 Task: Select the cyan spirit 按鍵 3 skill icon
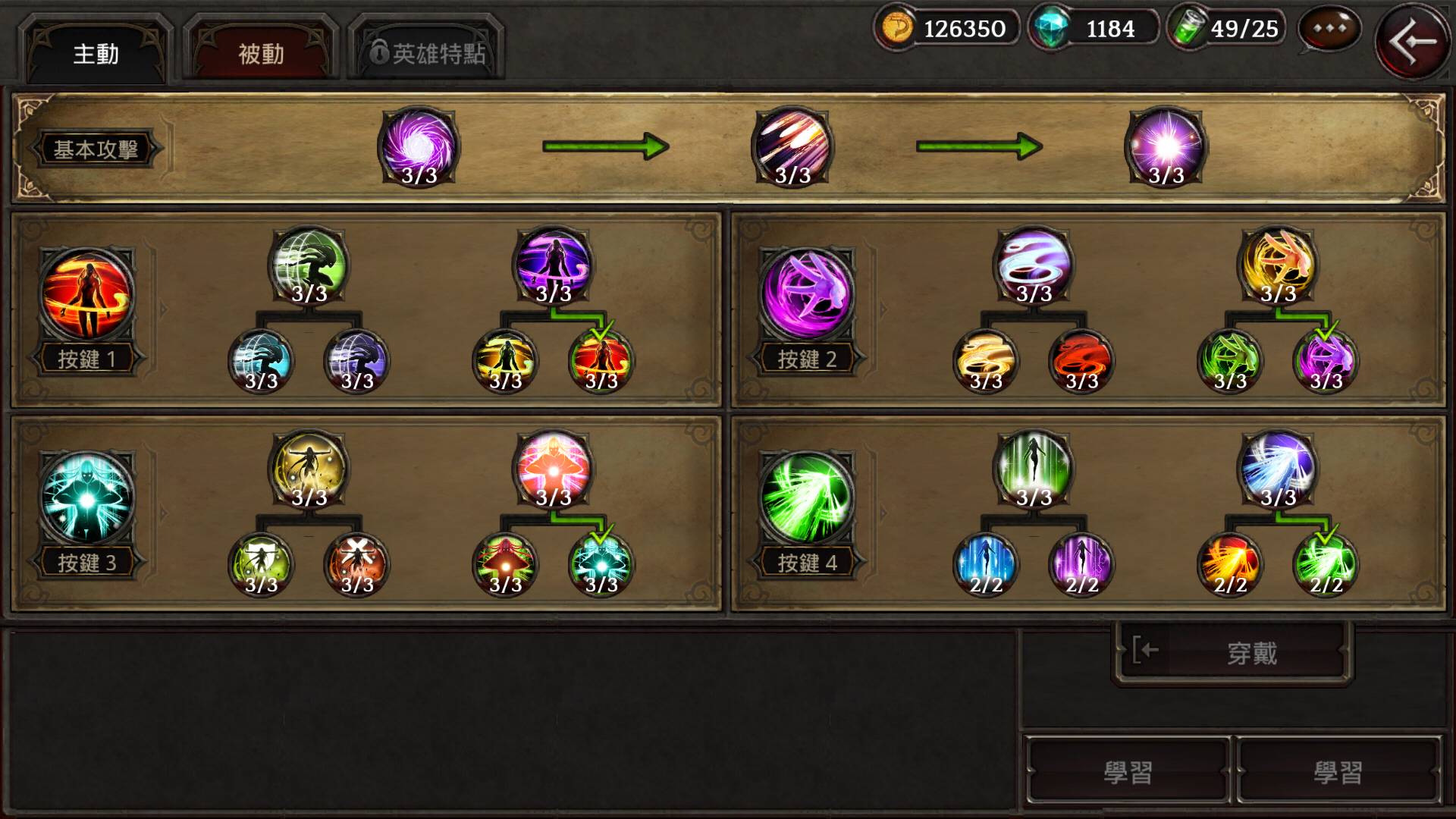87,498
